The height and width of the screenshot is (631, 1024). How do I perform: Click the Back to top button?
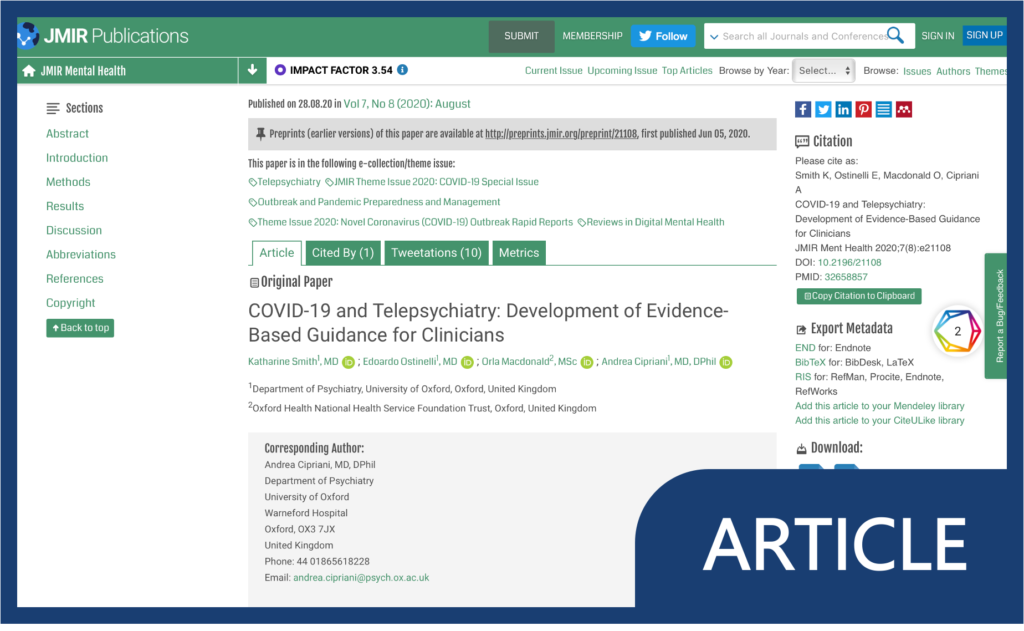80,328
